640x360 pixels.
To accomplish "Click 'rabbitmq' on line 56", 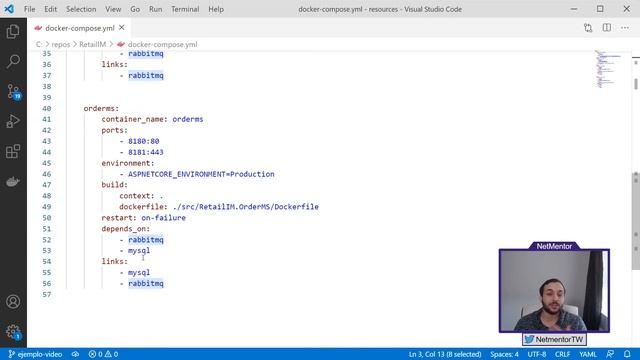I will [x=146, y=284].
